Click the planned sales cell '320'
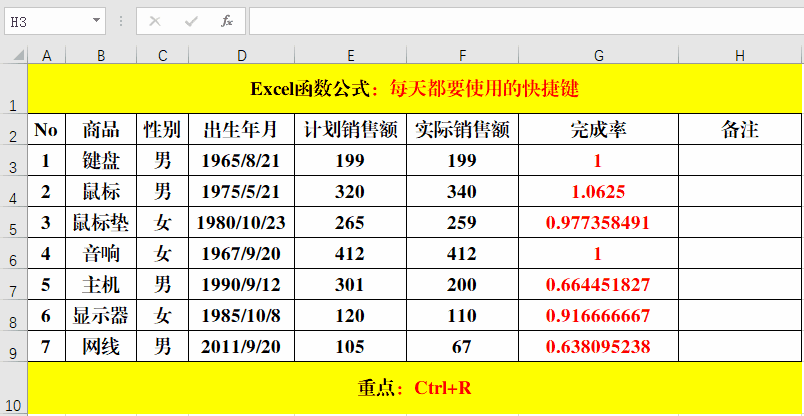Image resolution: width=804 pixels, height=416 pixels. coord(351,191)
